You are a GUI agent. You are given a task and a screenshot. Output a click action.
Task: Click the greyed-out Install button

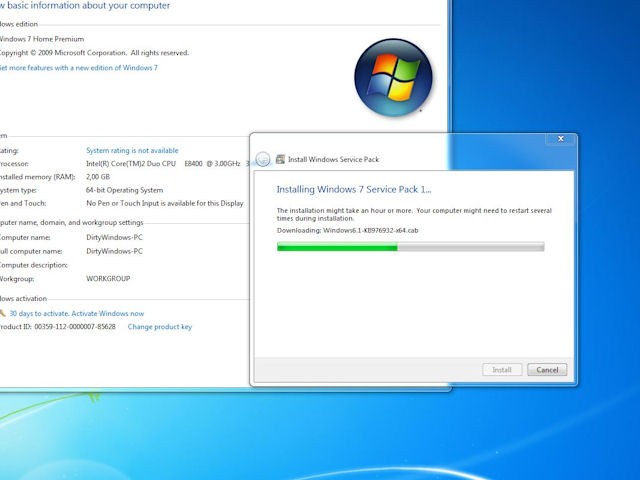(x=502, y=370)
